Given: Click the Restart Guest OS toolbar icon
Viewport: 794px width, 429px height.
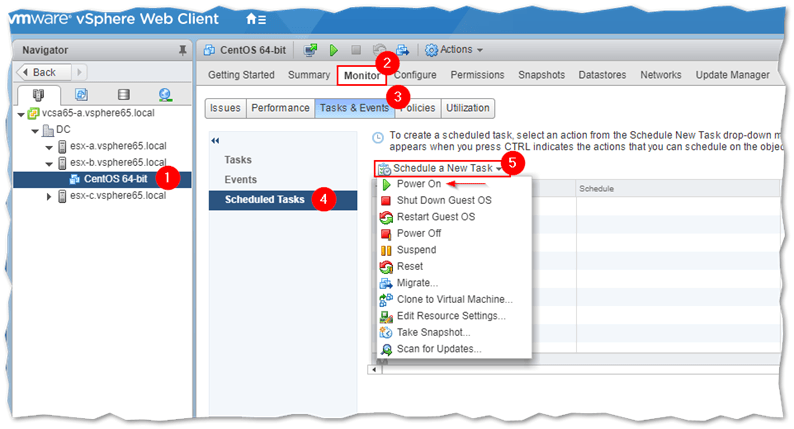Looking at the screenshot, I should 379,50.
